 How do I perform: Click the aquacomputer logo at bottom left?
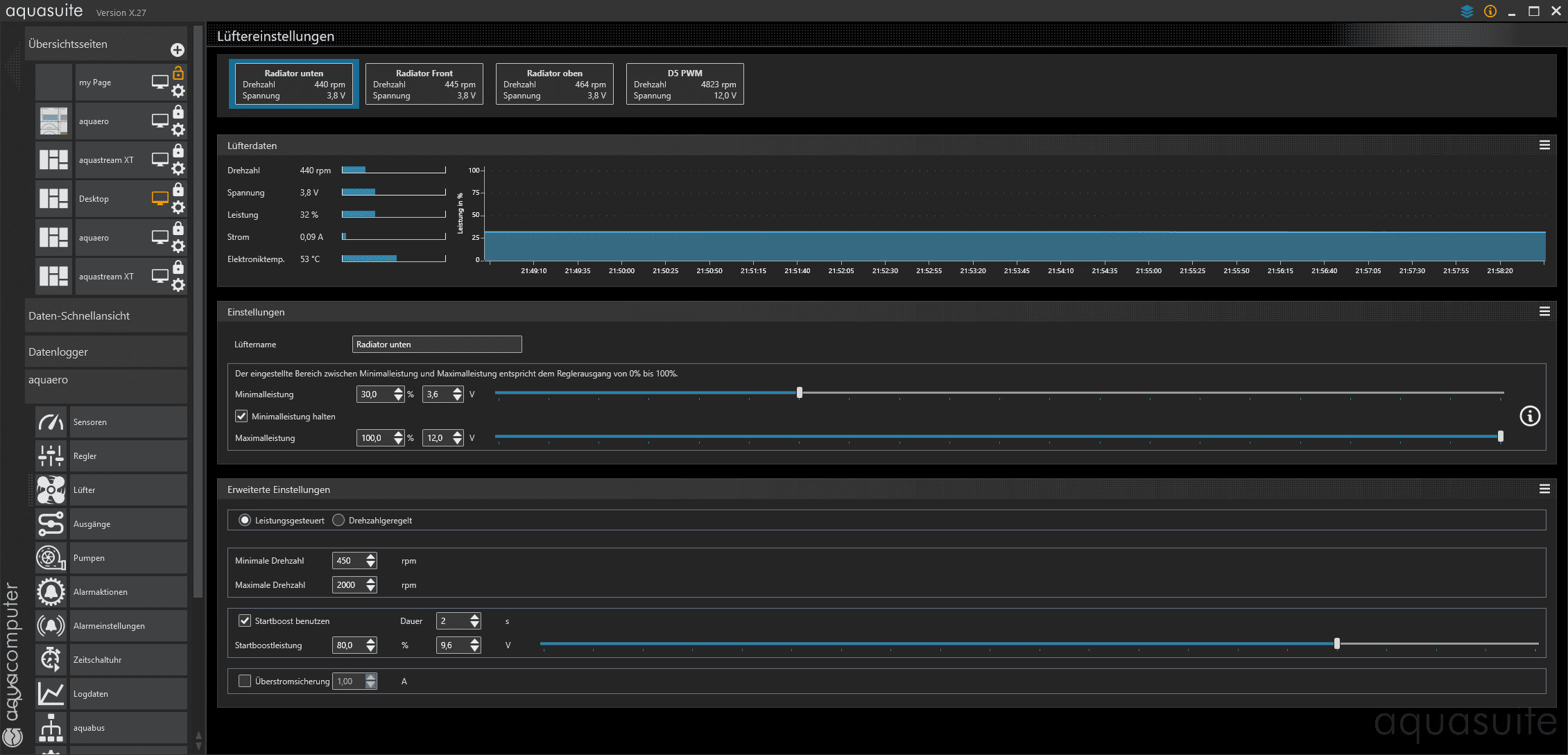pos(12,736)
